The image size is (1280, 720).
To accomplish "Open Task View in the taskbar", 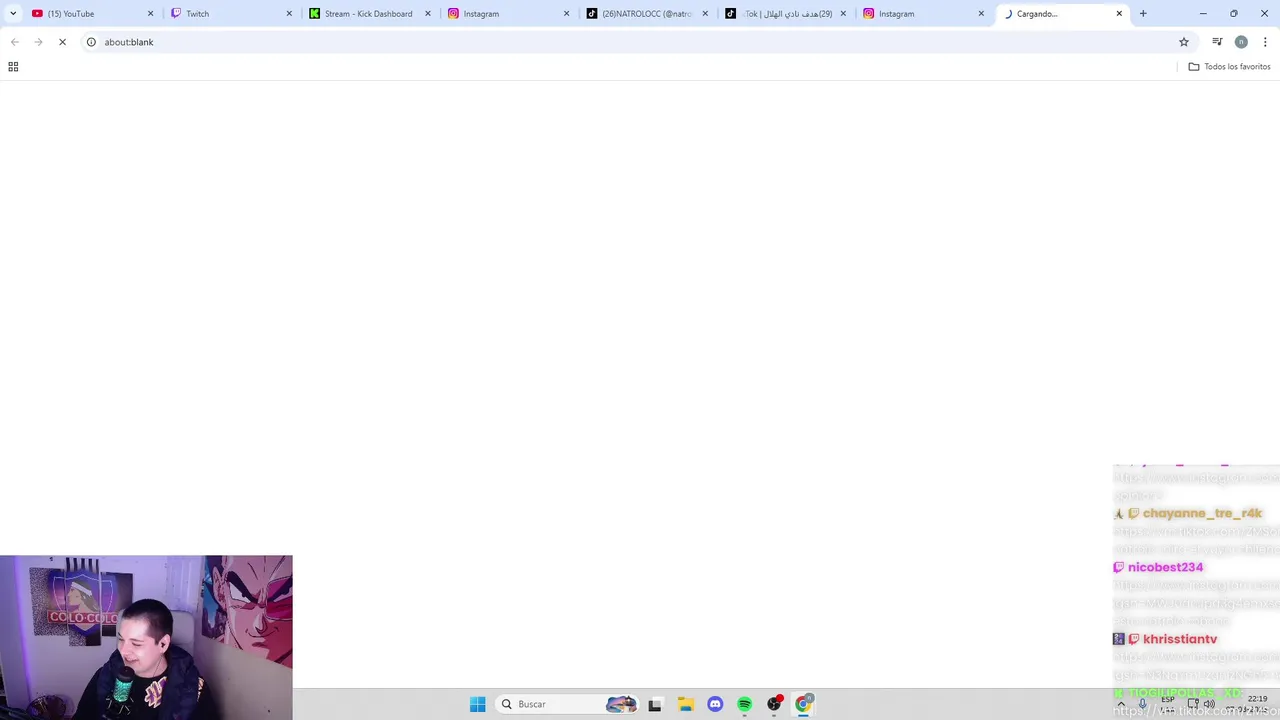I will [655, 704].
